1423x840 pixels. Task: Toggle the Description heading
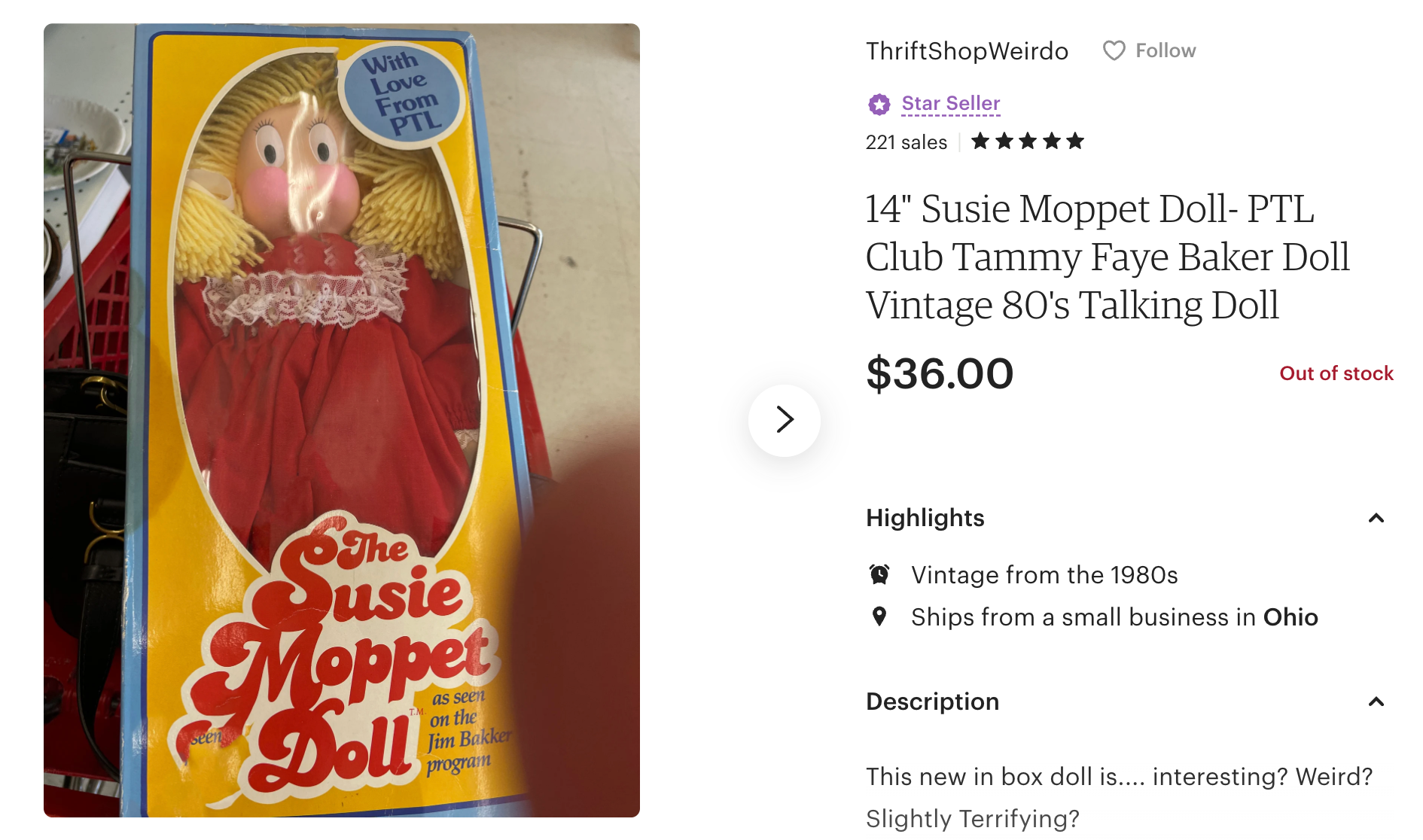[x=933, y=702]
